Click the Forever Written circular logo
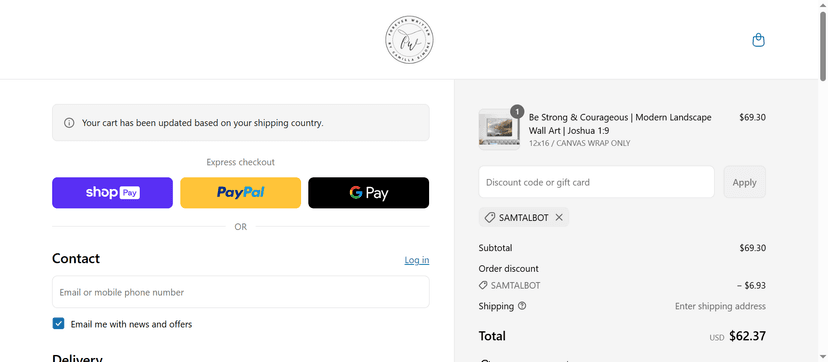Screen dimensions: 828x362 409,40
